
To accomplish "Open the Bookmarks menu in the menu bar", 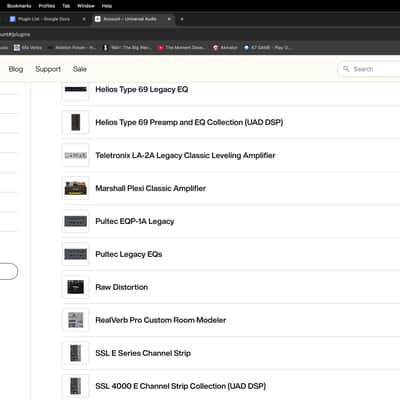I will pos(19,6).
